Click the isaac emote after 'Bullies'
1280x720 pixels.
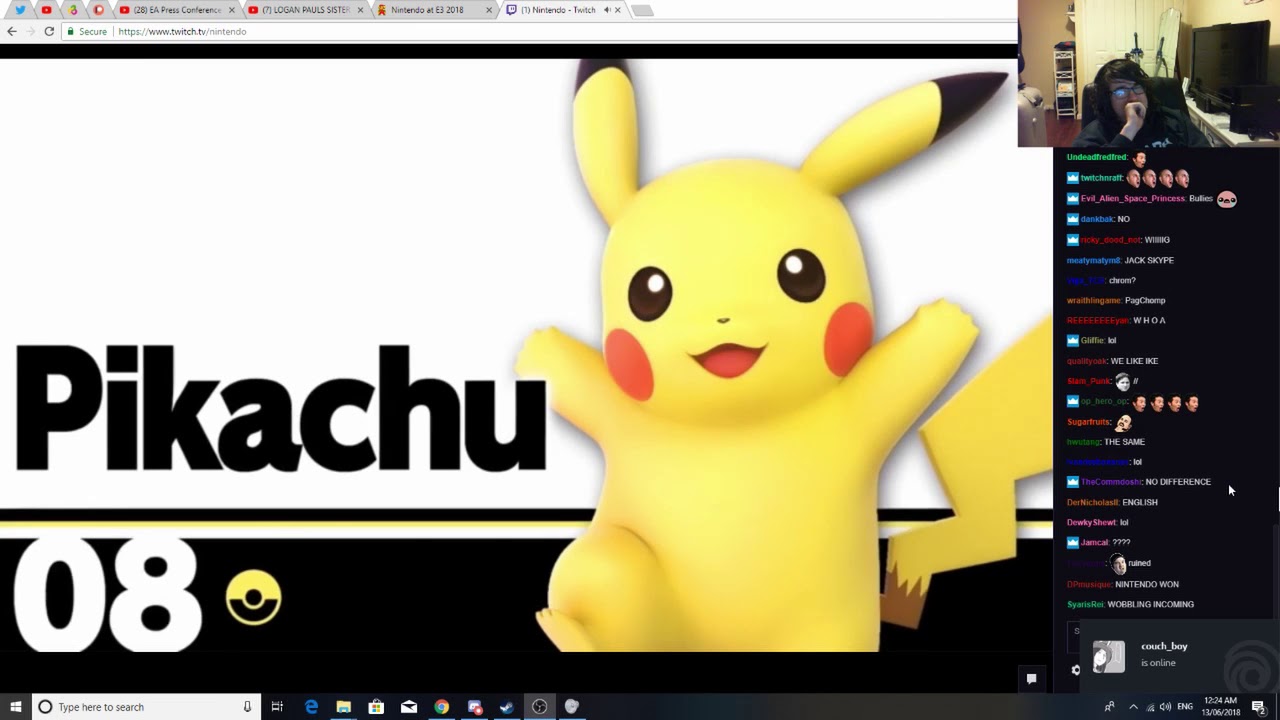click(x=1227, y=199)
